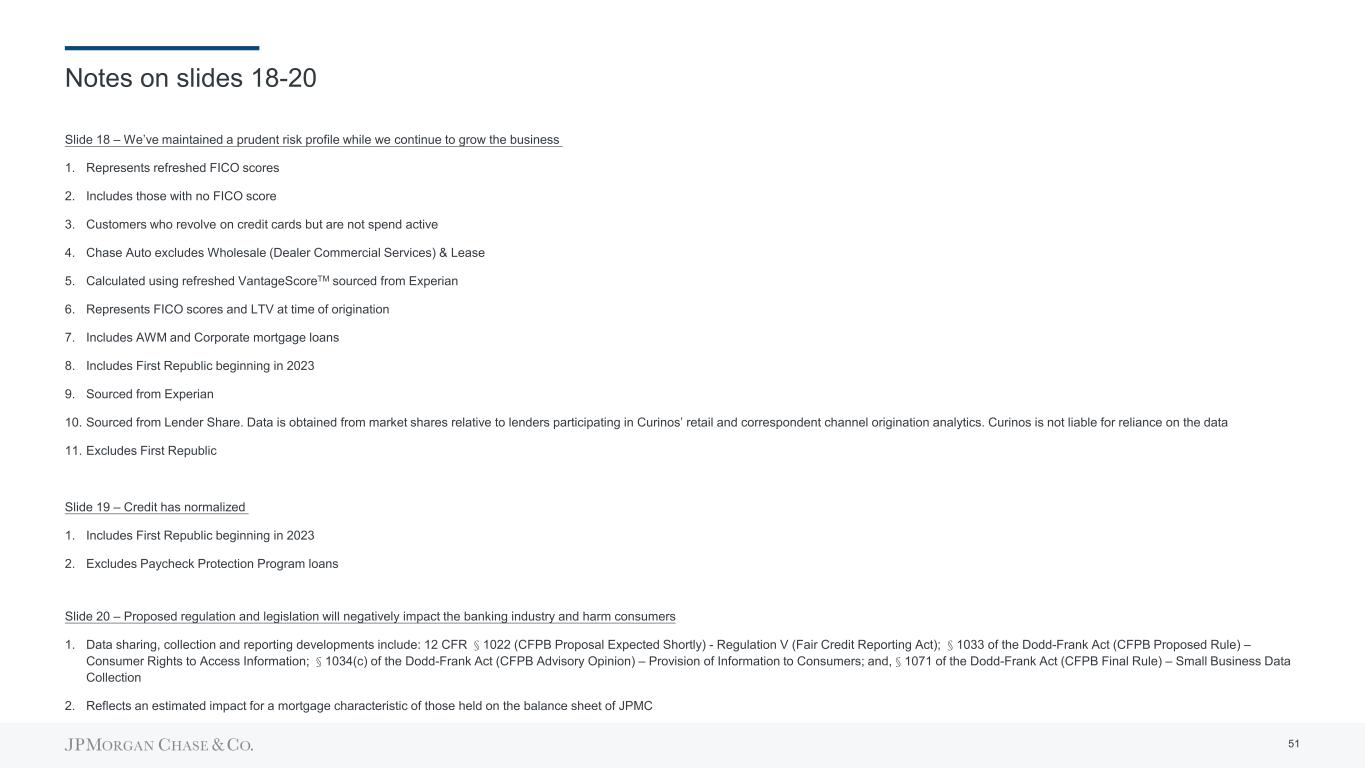Click the "Sourced from Experian" note

149,394
